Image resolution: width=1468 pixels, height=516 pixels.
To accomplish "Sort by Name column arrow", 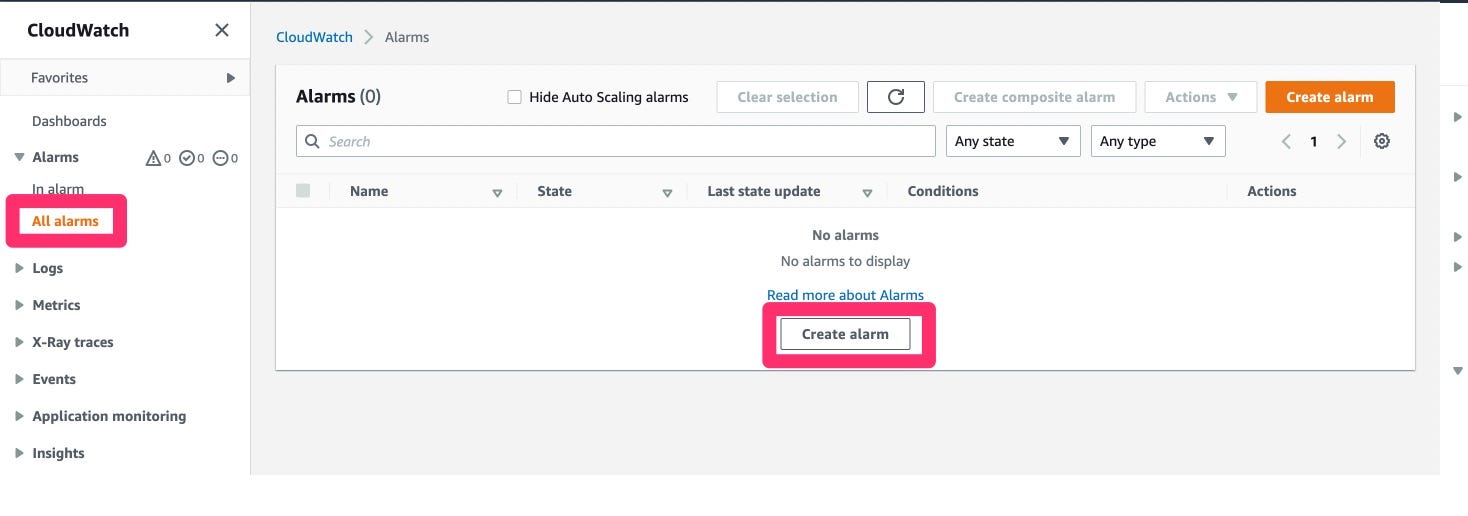I will [x=497, y=193].
